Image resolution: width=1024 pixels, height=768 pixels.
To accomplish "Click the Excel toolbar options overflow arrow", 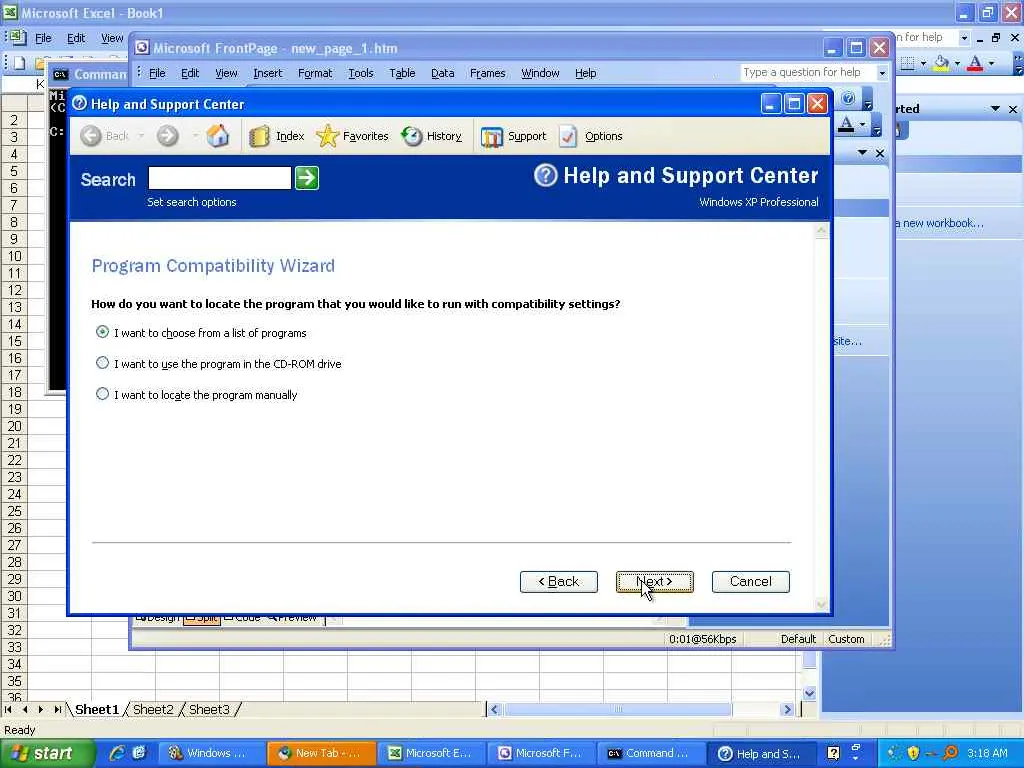I will pos(1019,63).
